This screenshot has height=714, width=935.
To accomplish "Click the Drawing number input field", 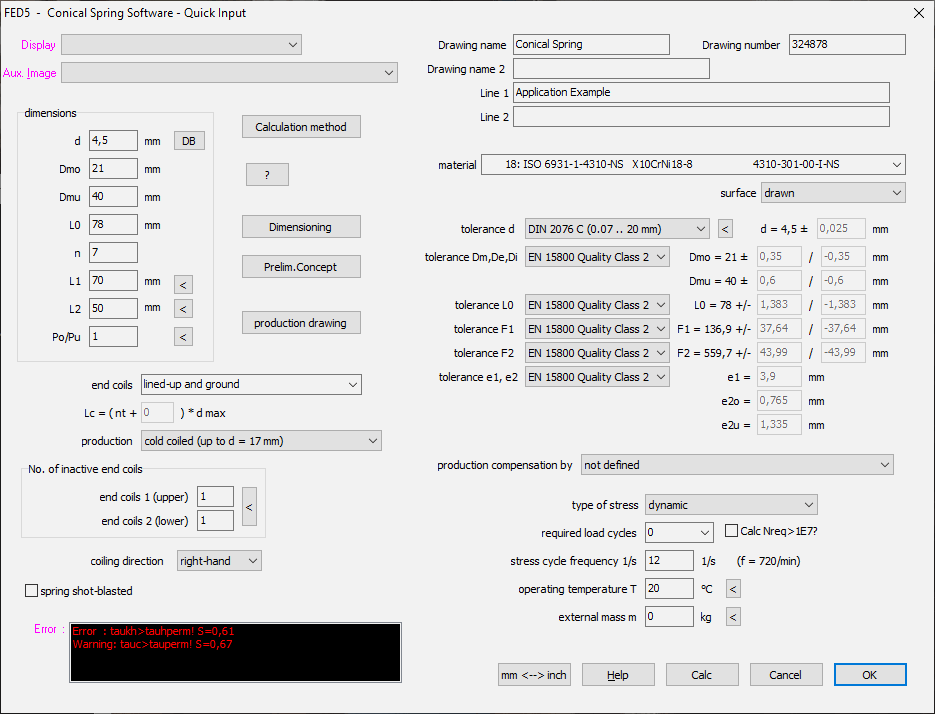I will pyautogui.click(x=846, y=45).
